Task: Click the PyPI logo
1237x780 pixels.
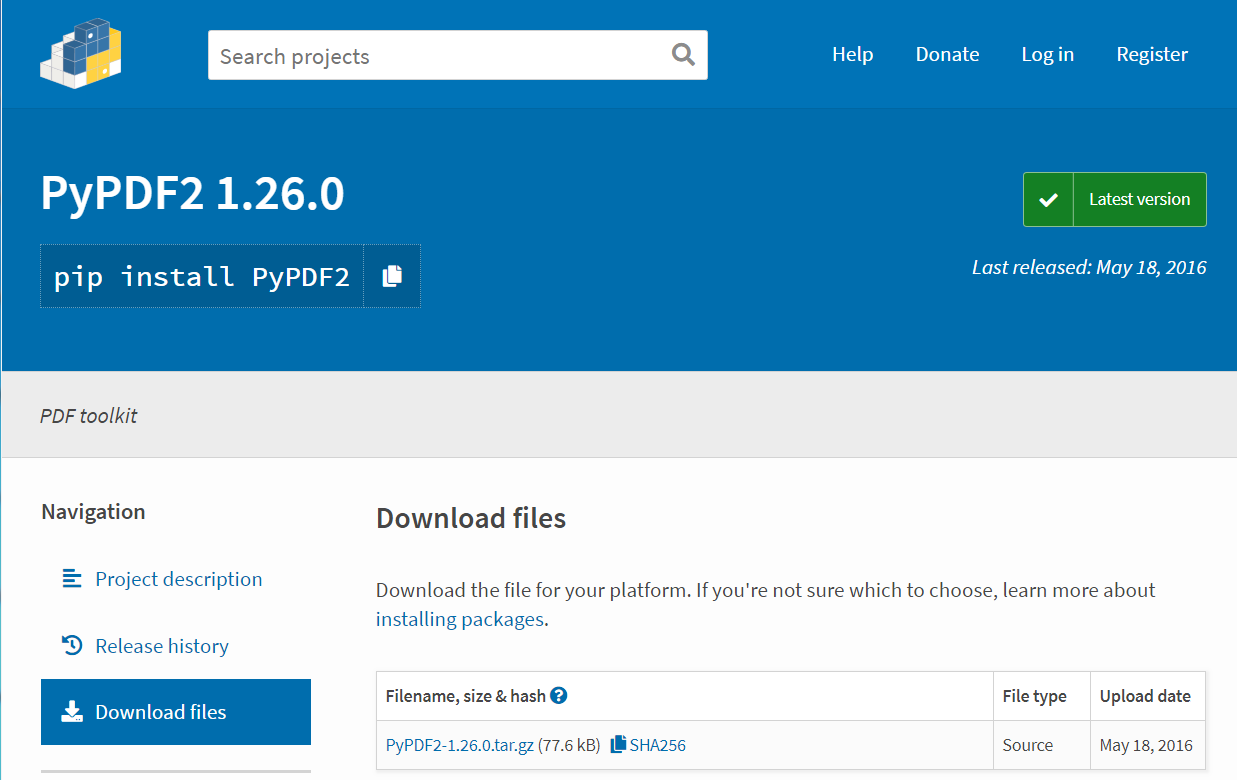Action: (x=81, y=53)
